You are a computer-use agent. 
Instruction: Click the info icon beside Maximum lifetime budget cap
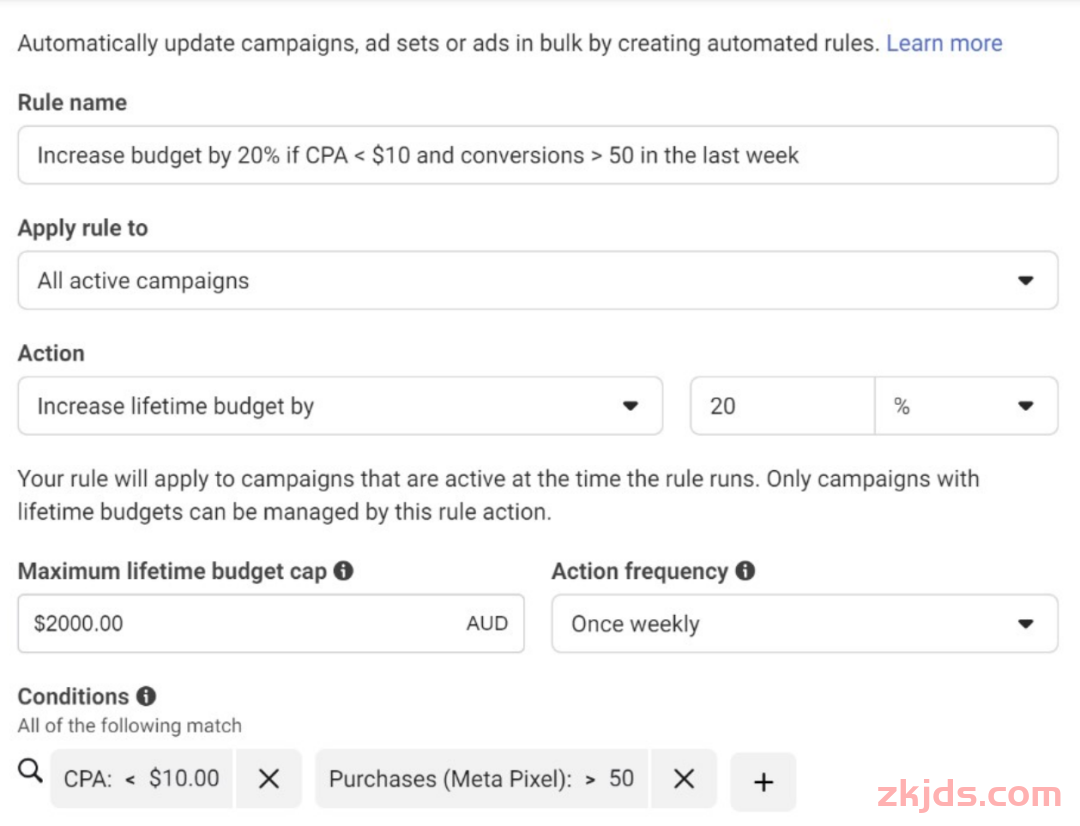point(343,571)
